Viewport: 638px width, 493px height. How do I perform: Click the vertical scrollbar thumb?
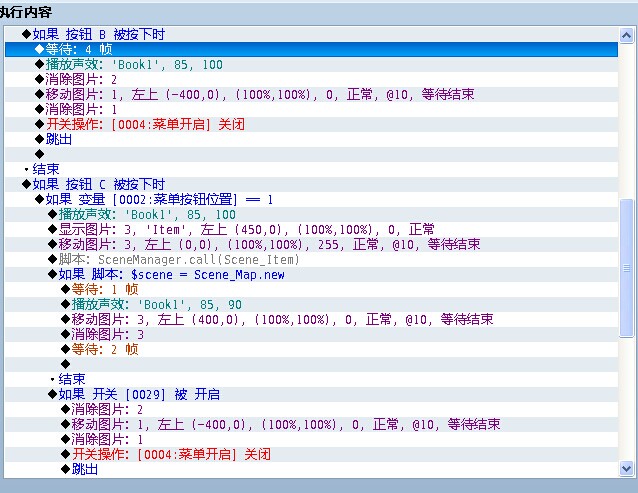tap(626, 268)
